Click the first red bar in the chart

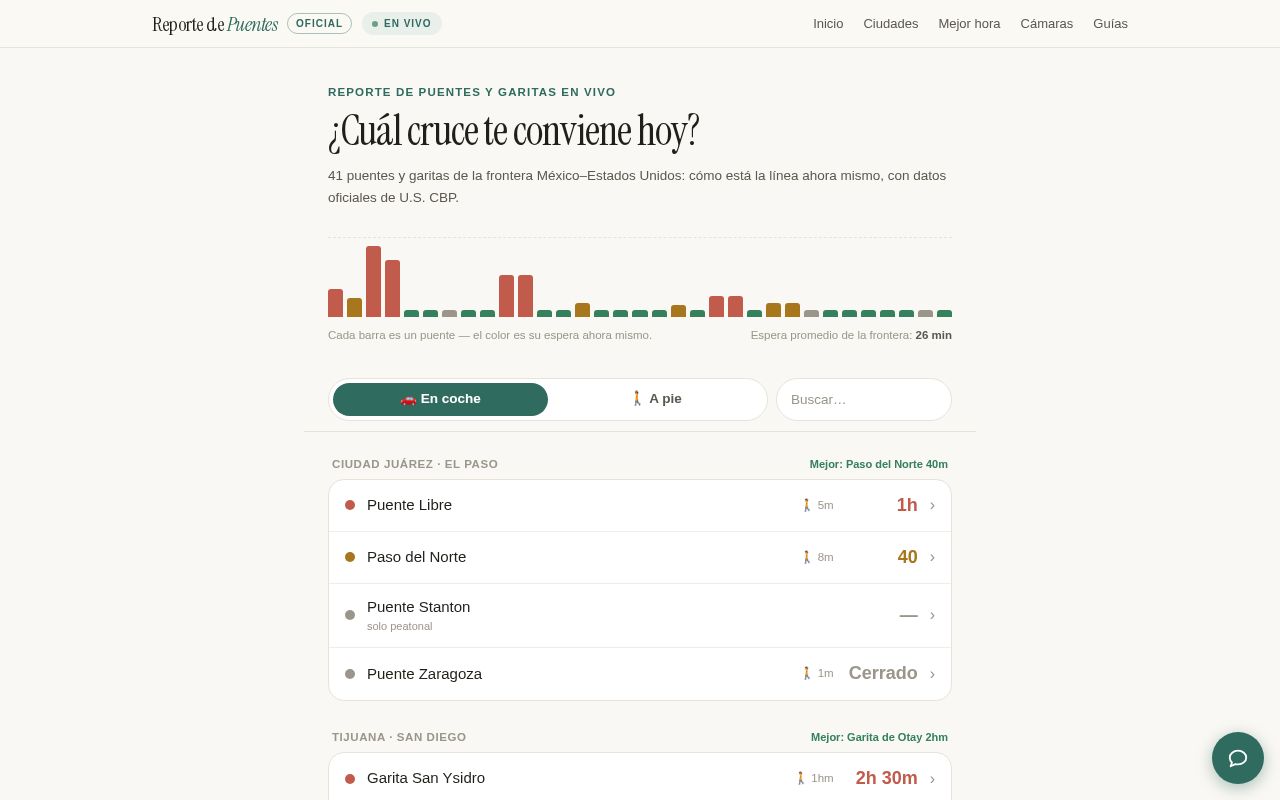tap(335, 303)
